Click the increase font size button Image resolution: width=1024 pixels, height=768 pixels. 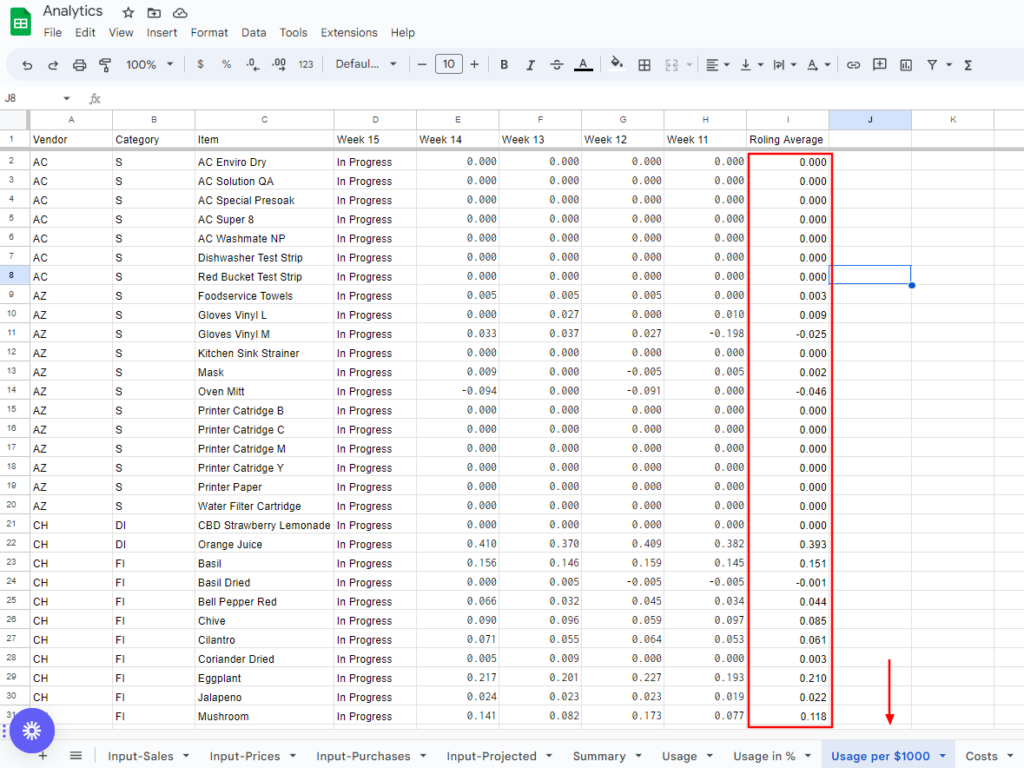474,64
